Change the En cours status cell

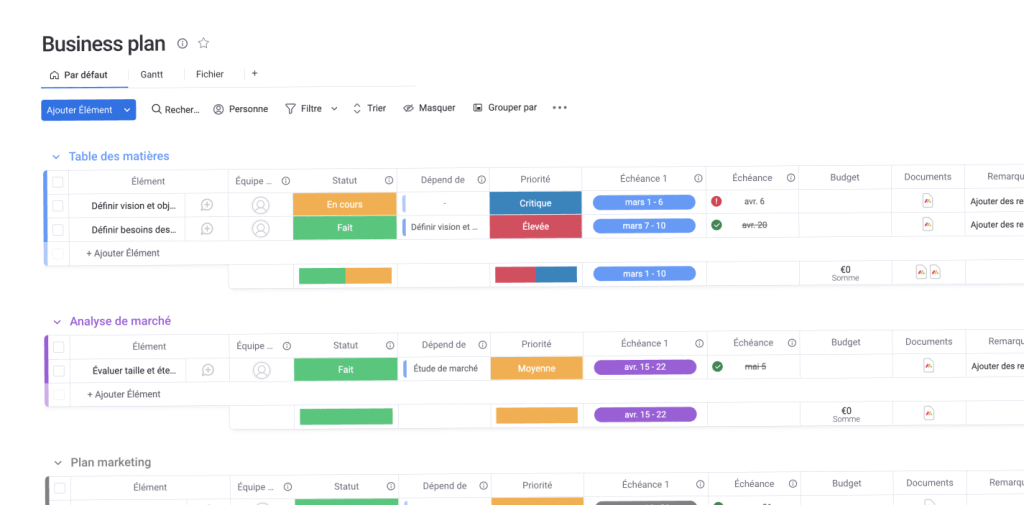[x=345, y=204]
